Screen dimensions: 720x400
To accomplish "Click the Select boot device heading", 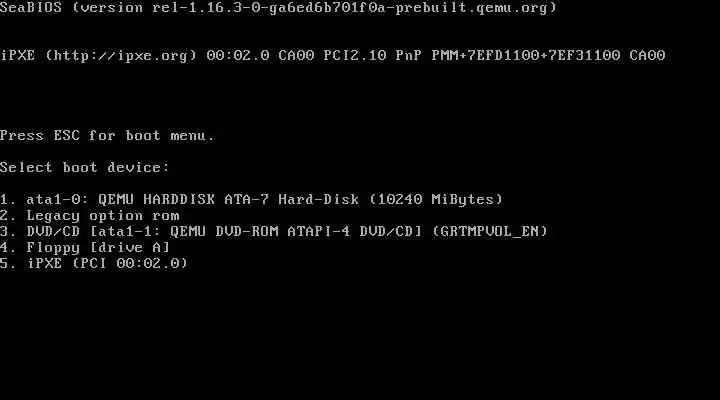I will tap(85, 168).
